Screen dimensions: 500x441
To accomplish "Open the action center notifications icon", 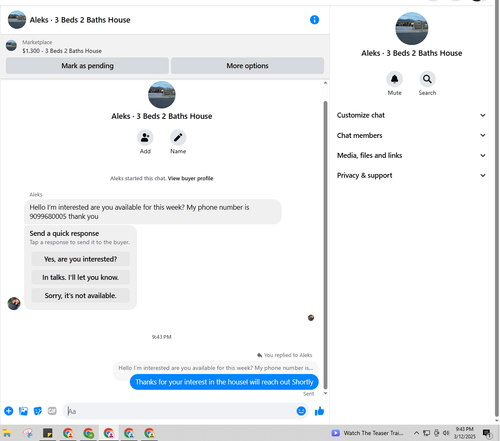I will pyautogui.click(x=487, y=433).
